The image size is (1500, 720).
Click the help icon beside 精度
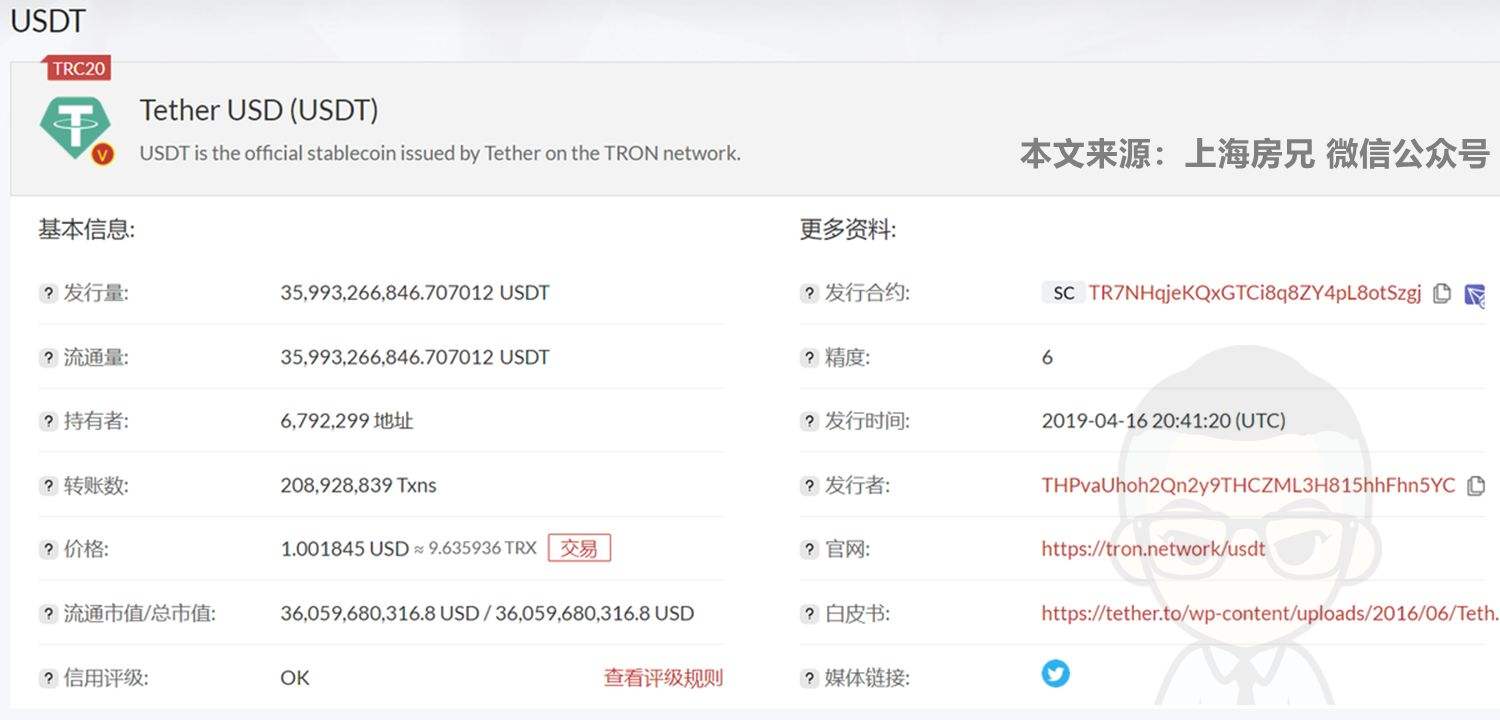[x=809, y=357]
